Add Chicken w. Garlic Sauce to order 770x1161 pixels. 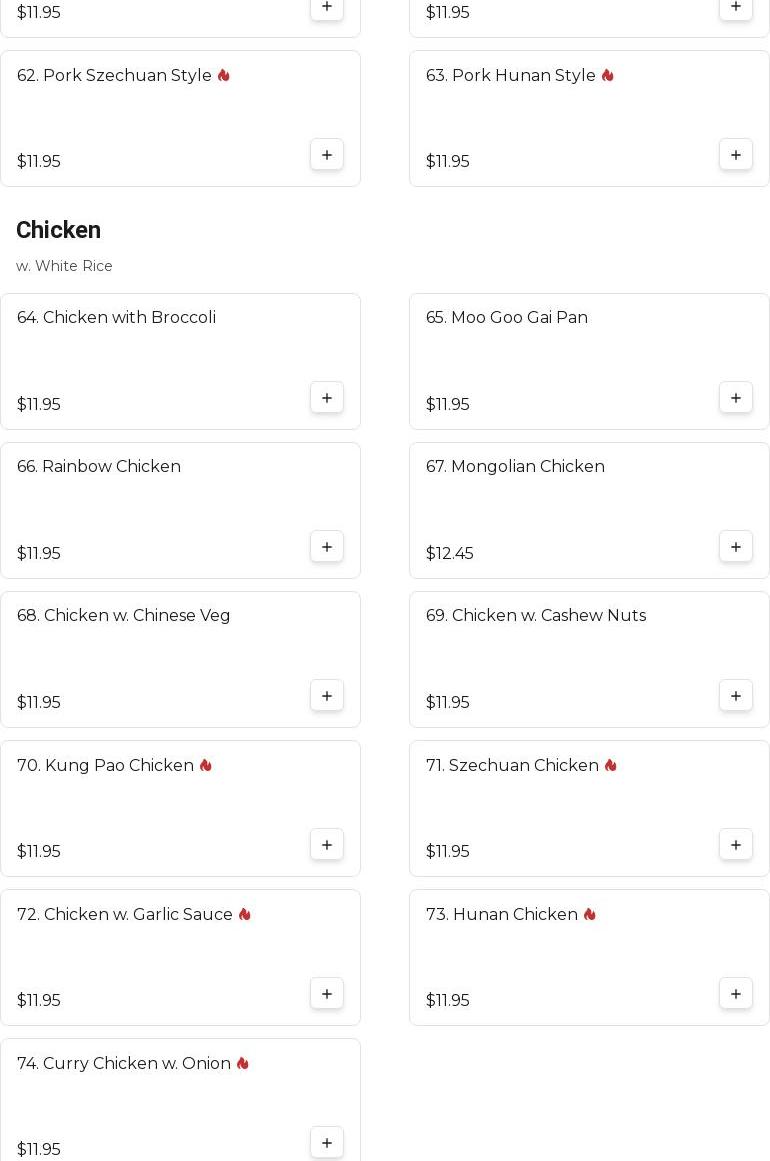327,994
